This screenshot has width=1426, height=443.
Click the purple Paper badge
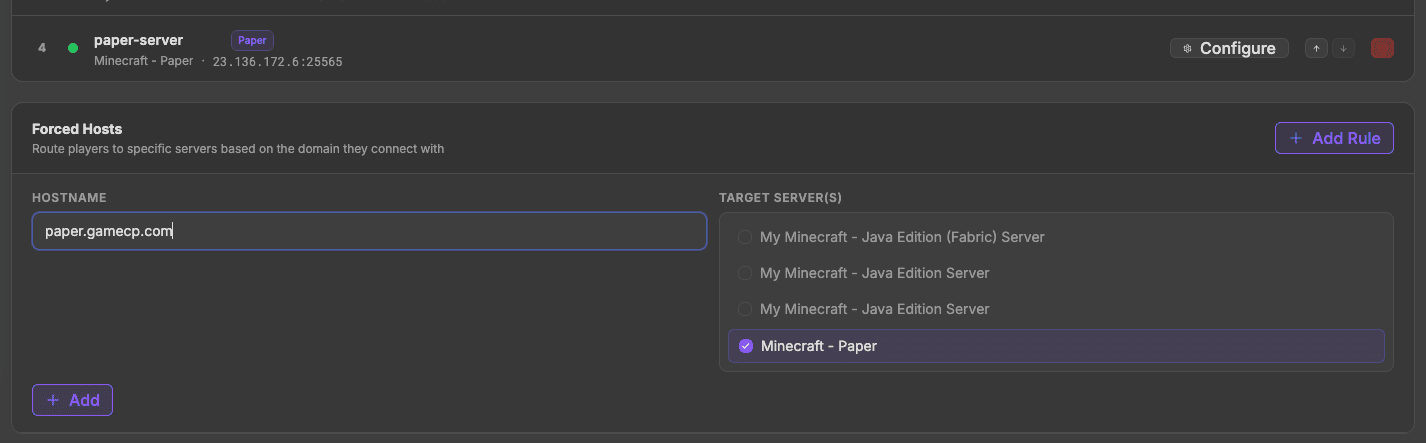click(x=252, y=41)
